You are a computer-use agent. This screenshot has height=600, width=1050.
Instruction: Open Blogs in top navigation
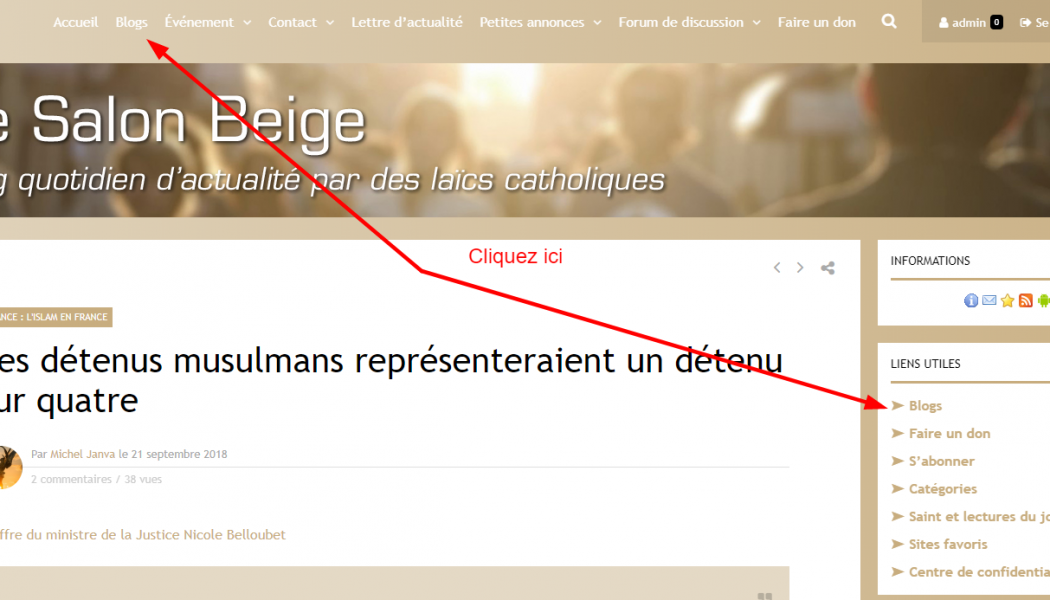point(131,22)
